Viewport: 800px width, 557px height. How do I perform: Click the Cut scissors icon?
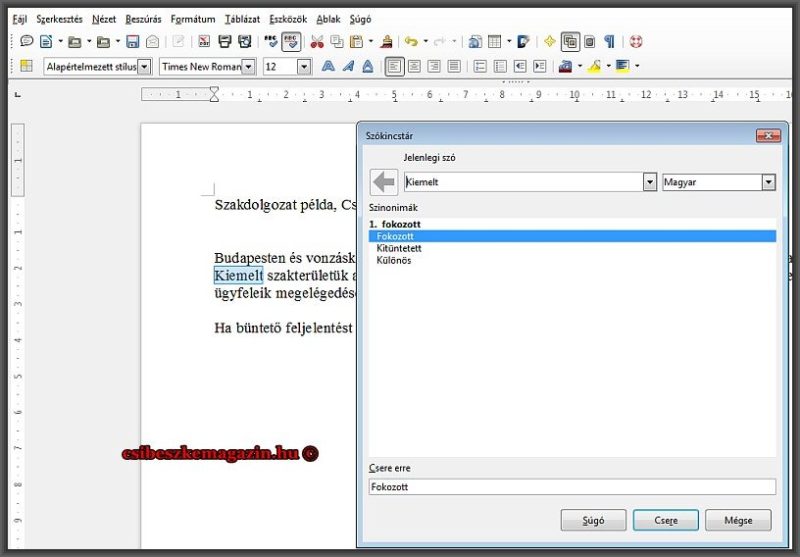click(x=317, y=41)
